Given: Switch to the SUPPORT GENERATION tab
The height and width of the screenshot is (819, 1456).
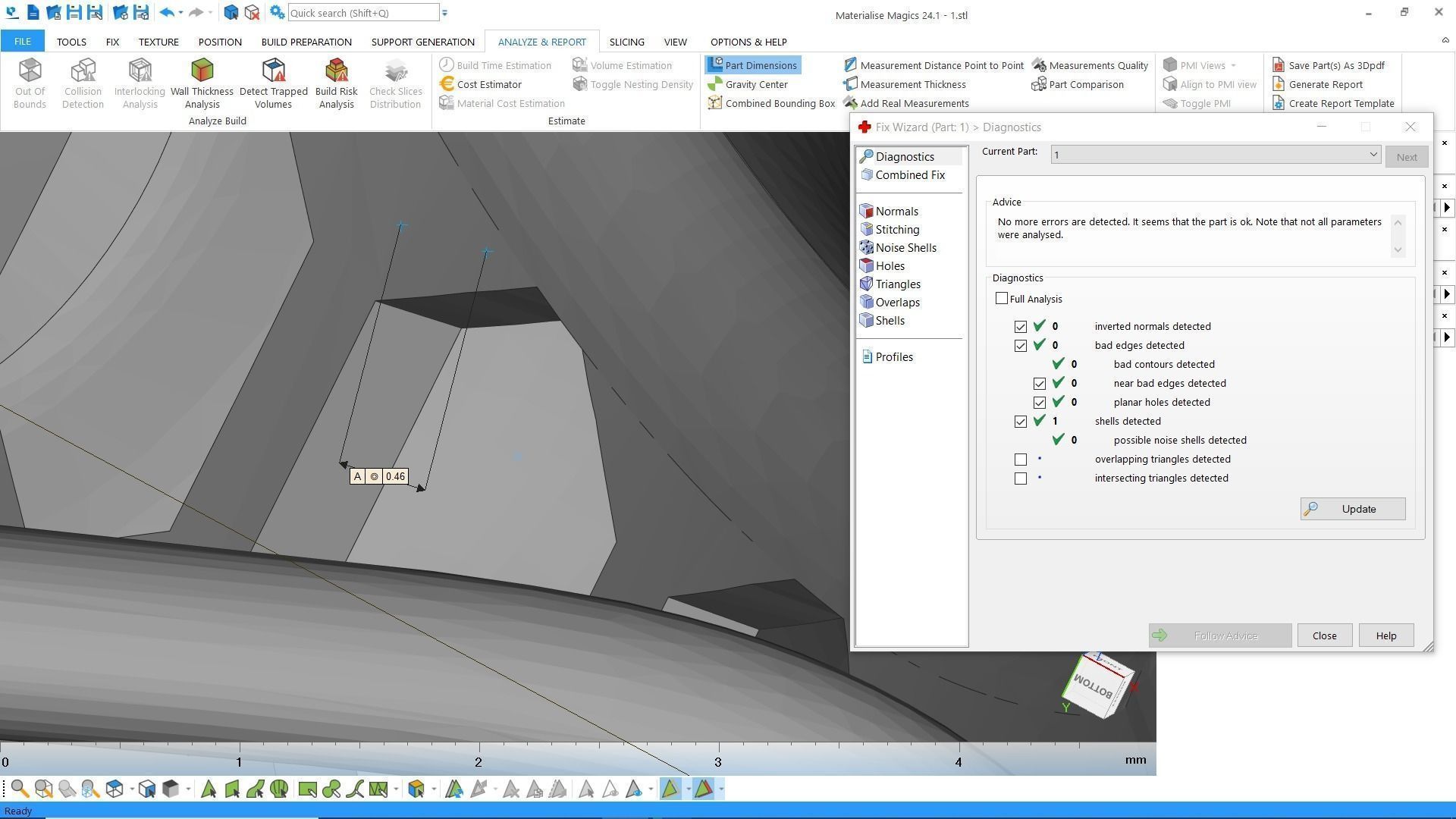Looking at the screenshot, I should [x=422, y=42].
